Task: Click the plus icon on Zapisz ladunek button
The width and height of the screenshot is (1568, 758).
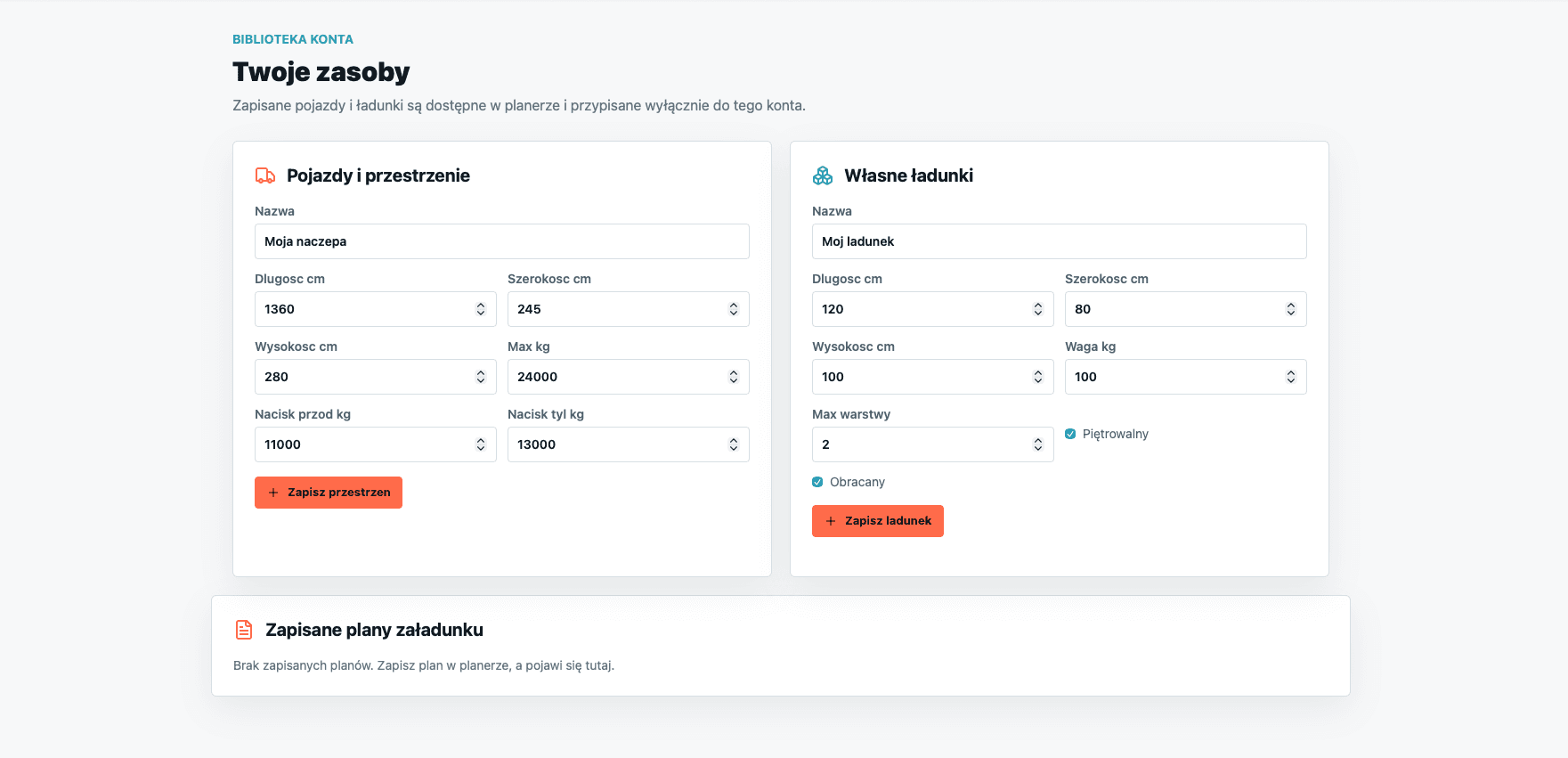Action: tap(831, 521)
